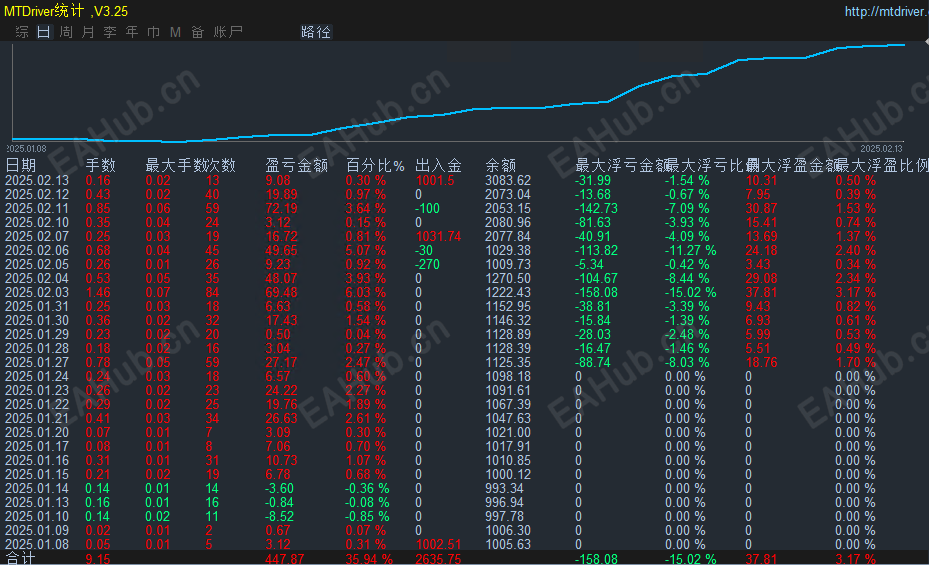Click loss value -3.60
This screenshot has width=929, height=565.
coord(279,489)
